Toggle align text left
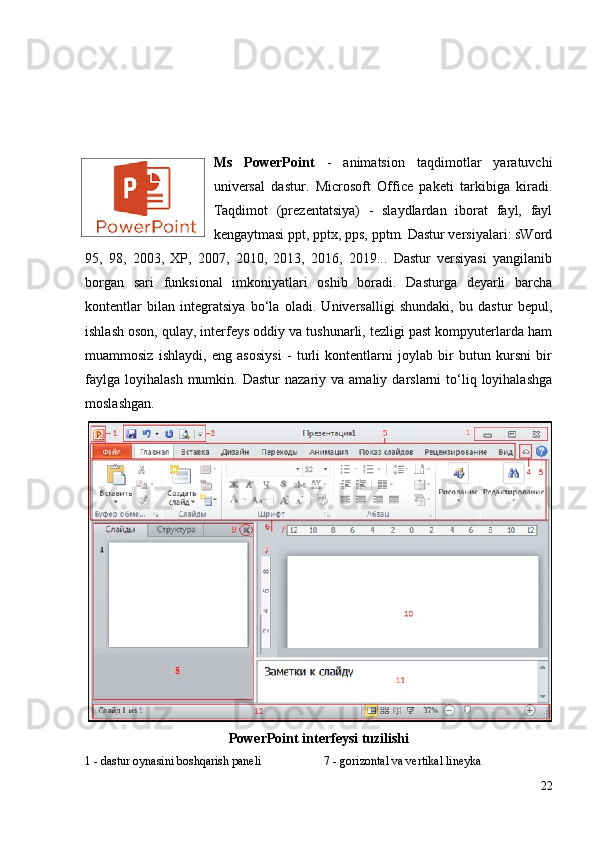The width and height of the screenshot is (595, 842). (345, 499)
